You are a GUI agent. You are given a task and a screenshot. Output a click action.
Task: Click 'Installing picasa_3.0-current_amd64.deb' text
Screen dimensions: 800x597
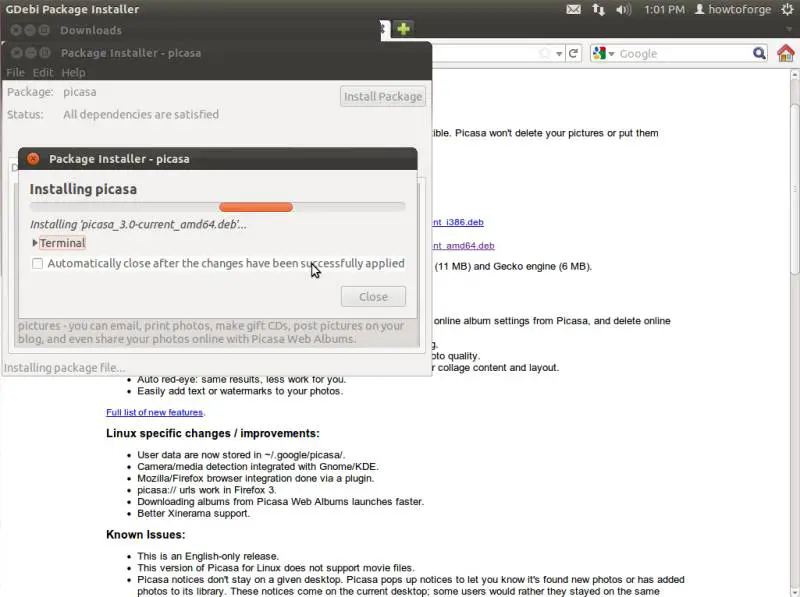[x=138, y=225]
